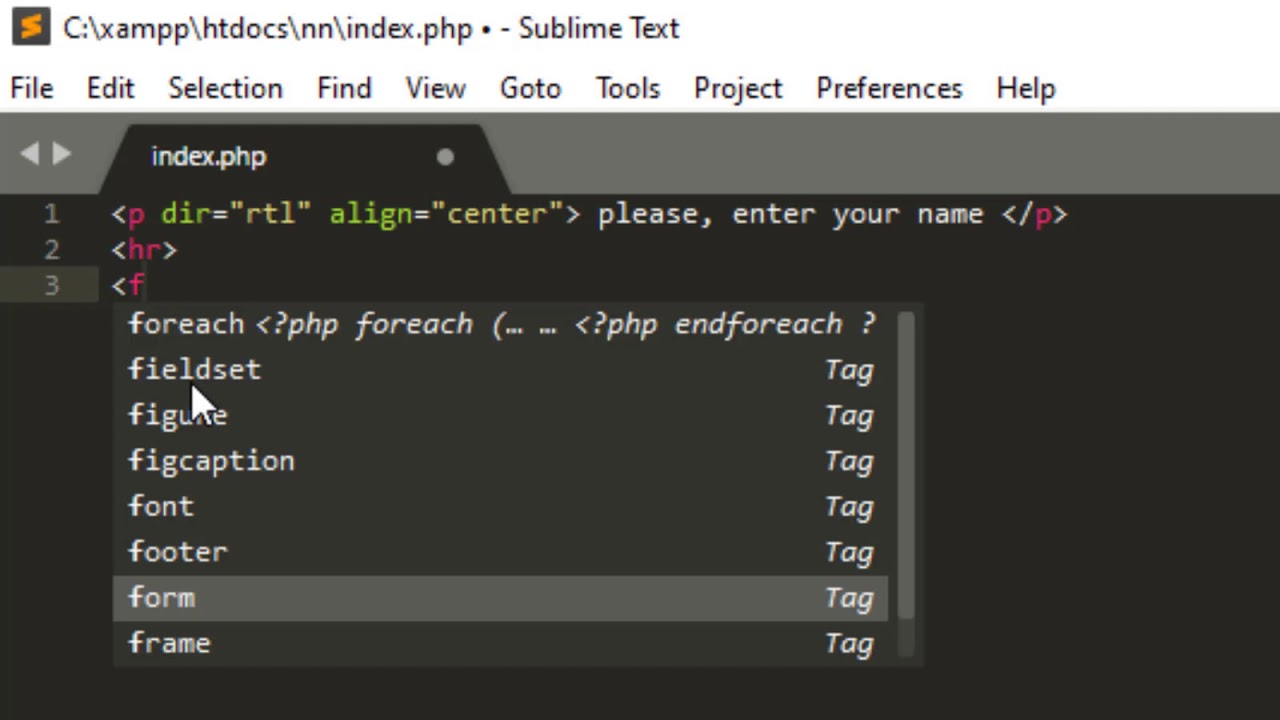Screen dimensions: 1280x720
Task: Choose the form tag completion
Action: tap(500, 598)
